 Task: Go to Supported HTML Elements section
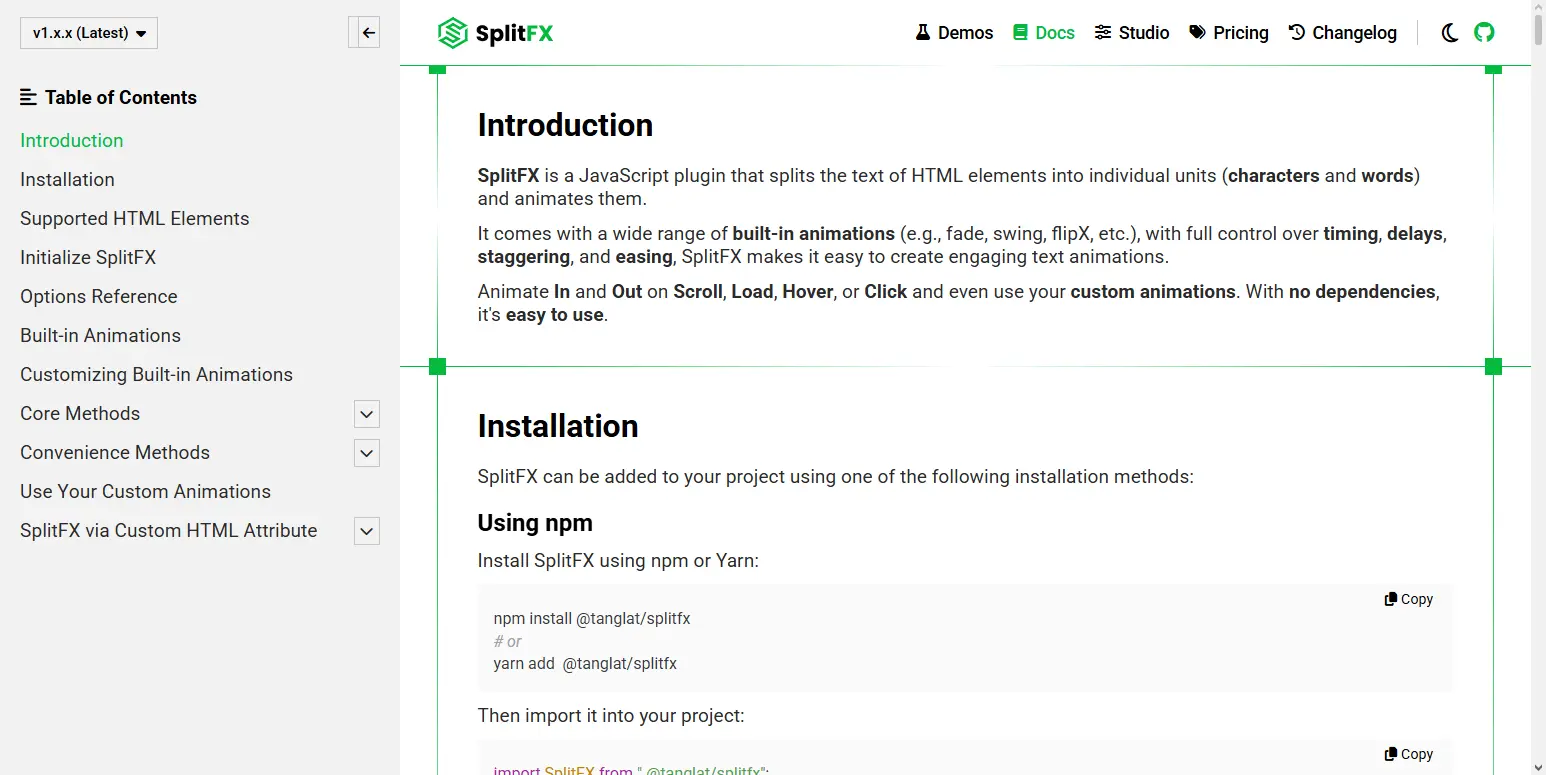tap(135, 219)
